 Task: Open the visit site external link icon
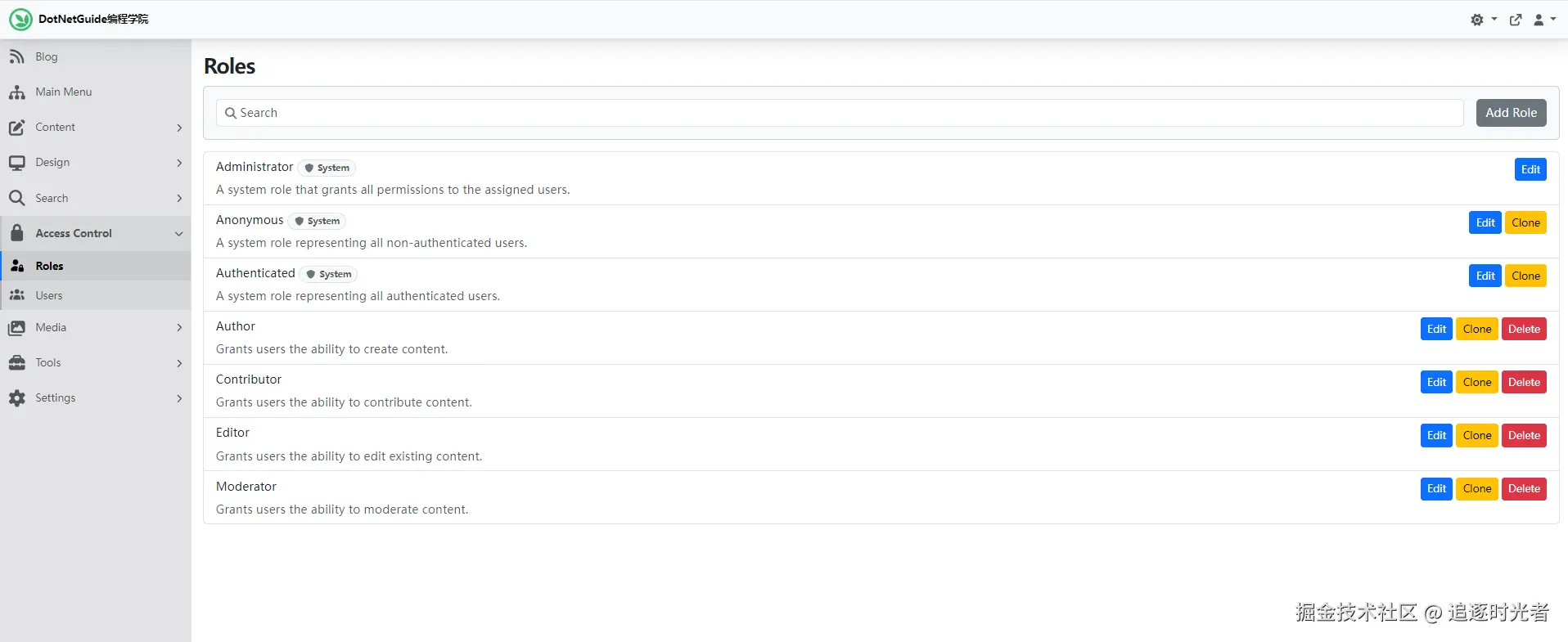1516,20
